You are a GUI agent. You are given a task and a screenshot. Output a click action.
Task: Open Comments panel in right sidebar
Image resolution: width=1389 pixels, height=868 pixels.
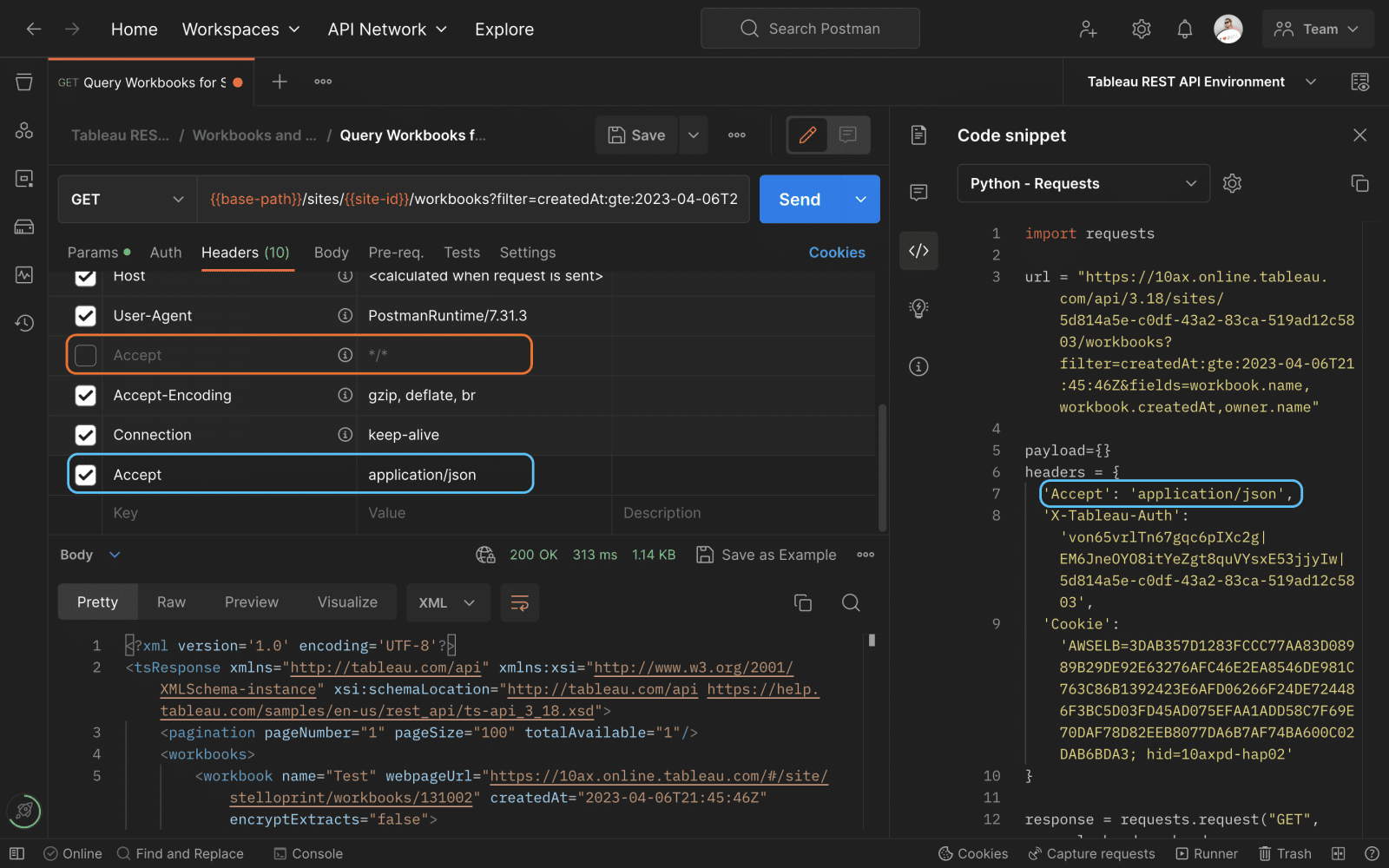click(918, 193)
